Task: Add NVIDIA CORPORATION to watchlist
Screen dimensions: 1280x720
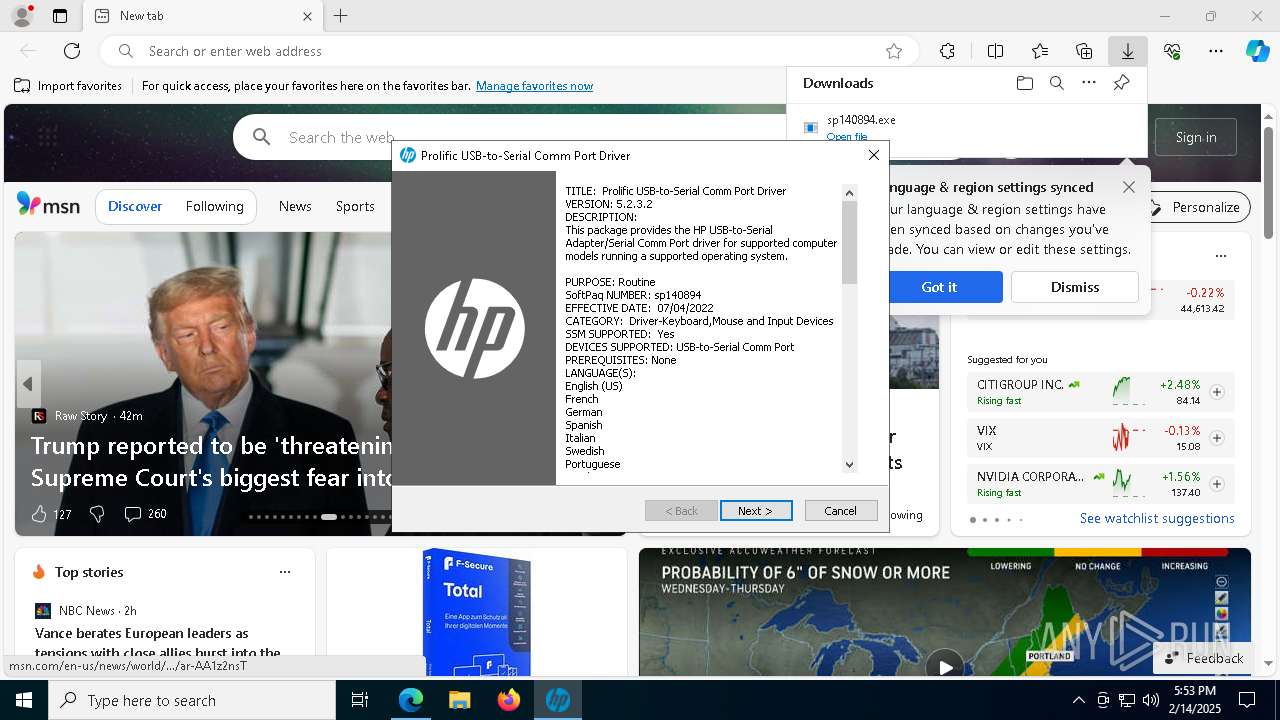Action: click(x=1217, y=484)
